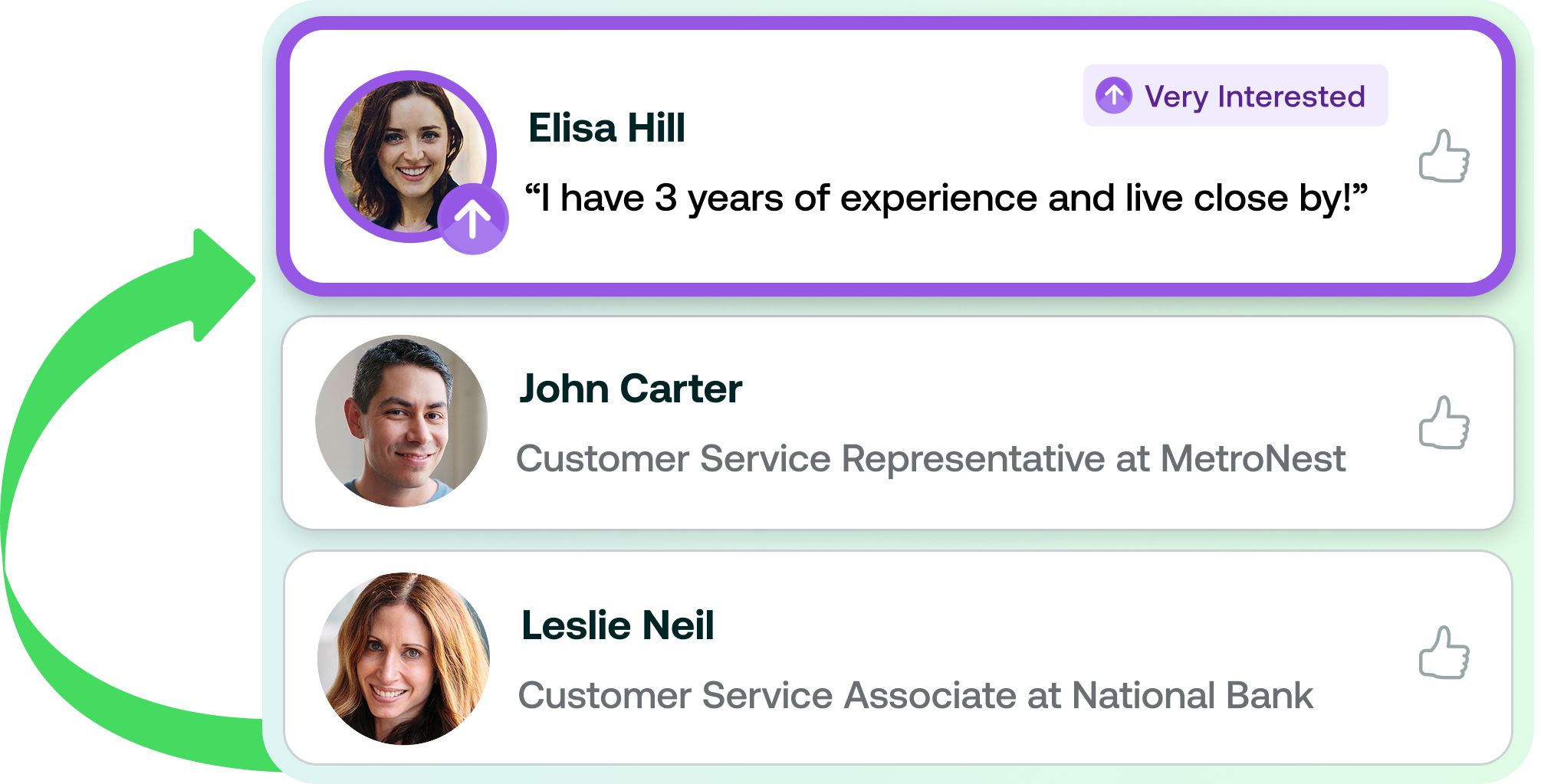The image size is (1541, 784).
Task: Open the John Carter name link
Action: coord(630,389)
